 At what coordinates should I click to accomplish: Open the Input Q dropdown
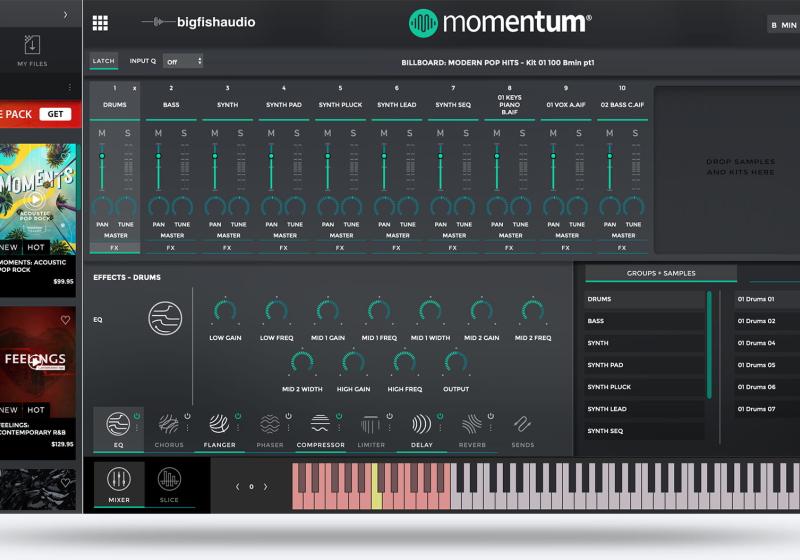tap(183, 61)
